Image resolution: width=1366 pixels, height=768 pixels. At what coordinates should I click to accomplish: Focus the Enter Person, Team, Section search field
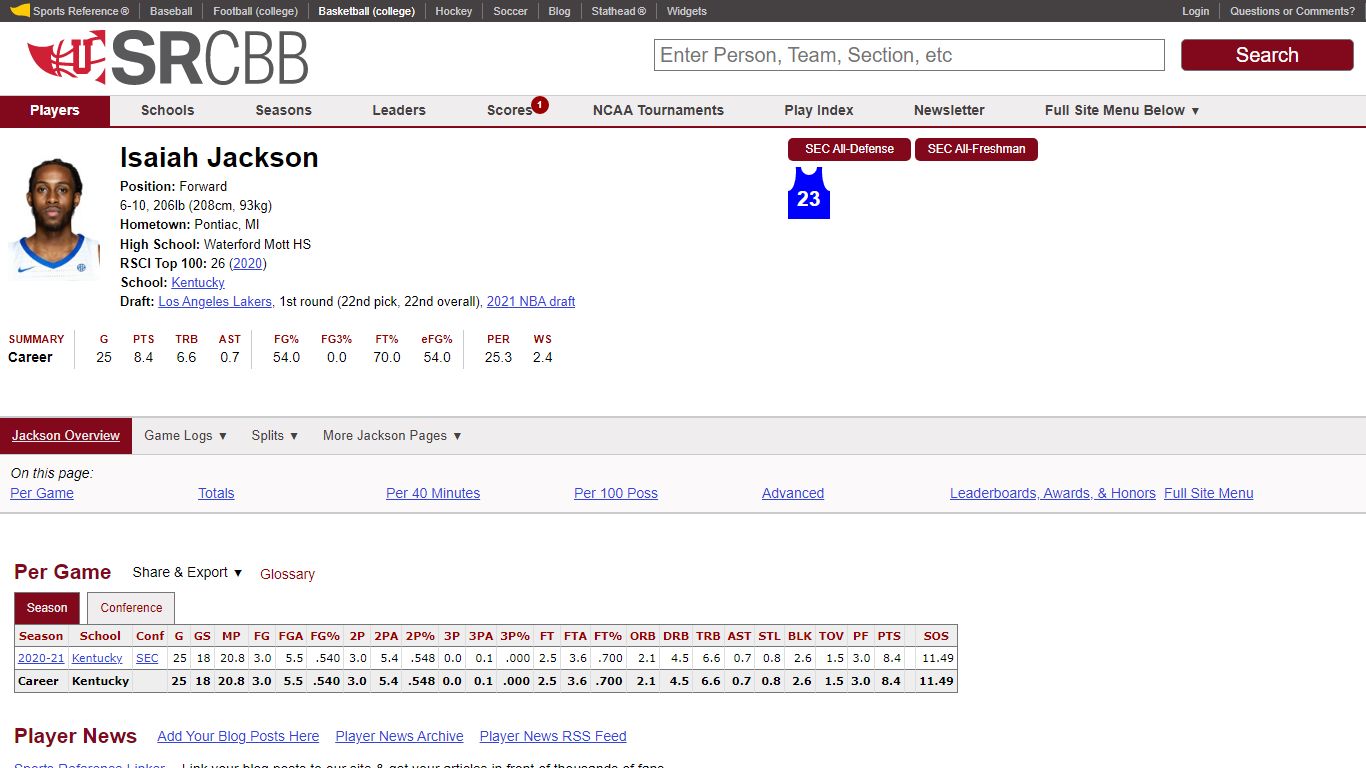909,55
